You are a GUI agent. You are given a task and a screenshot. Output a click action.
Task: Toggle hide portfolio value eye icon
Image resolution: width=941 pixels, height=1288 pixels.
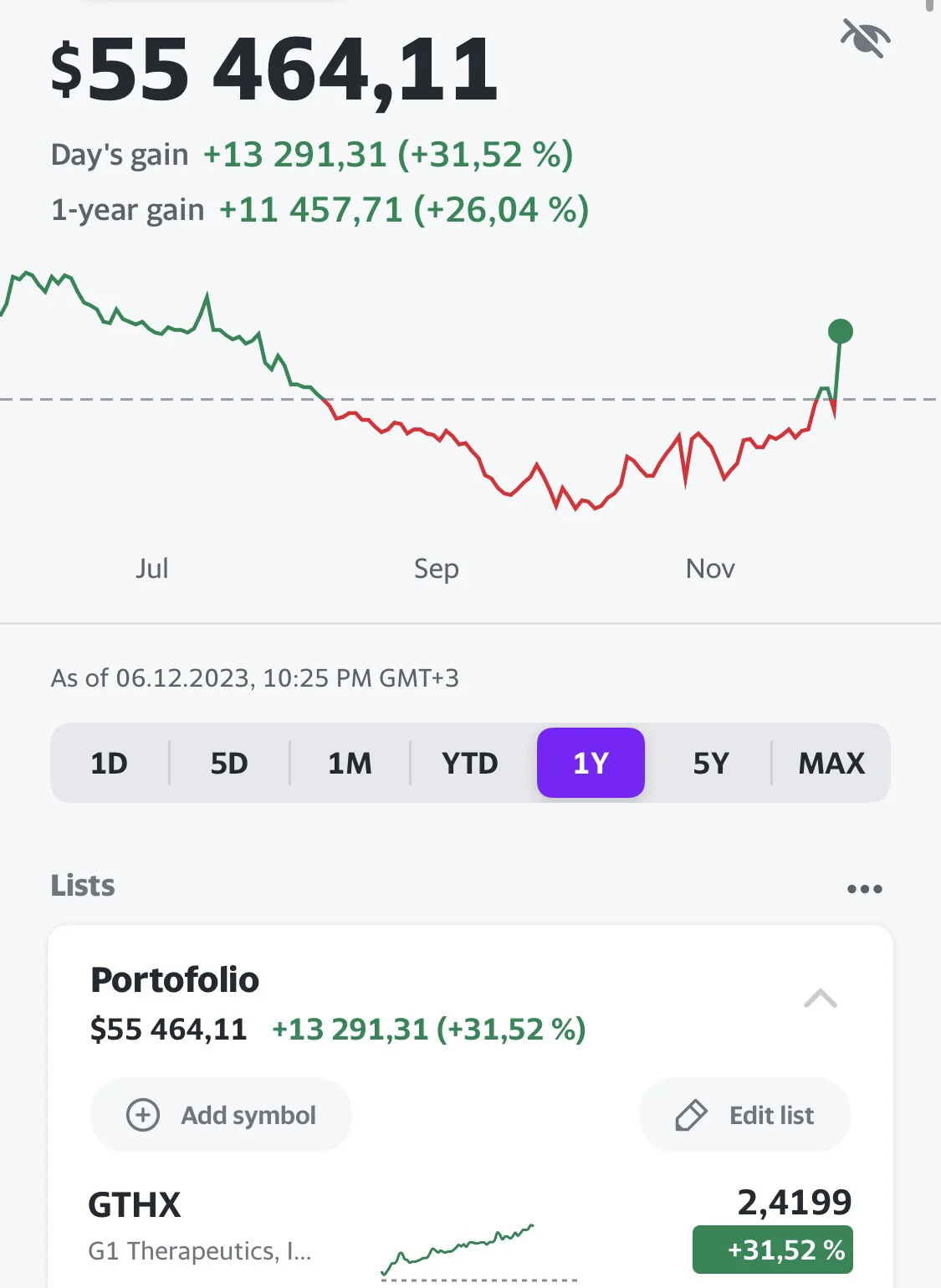[x=866, y=38]
